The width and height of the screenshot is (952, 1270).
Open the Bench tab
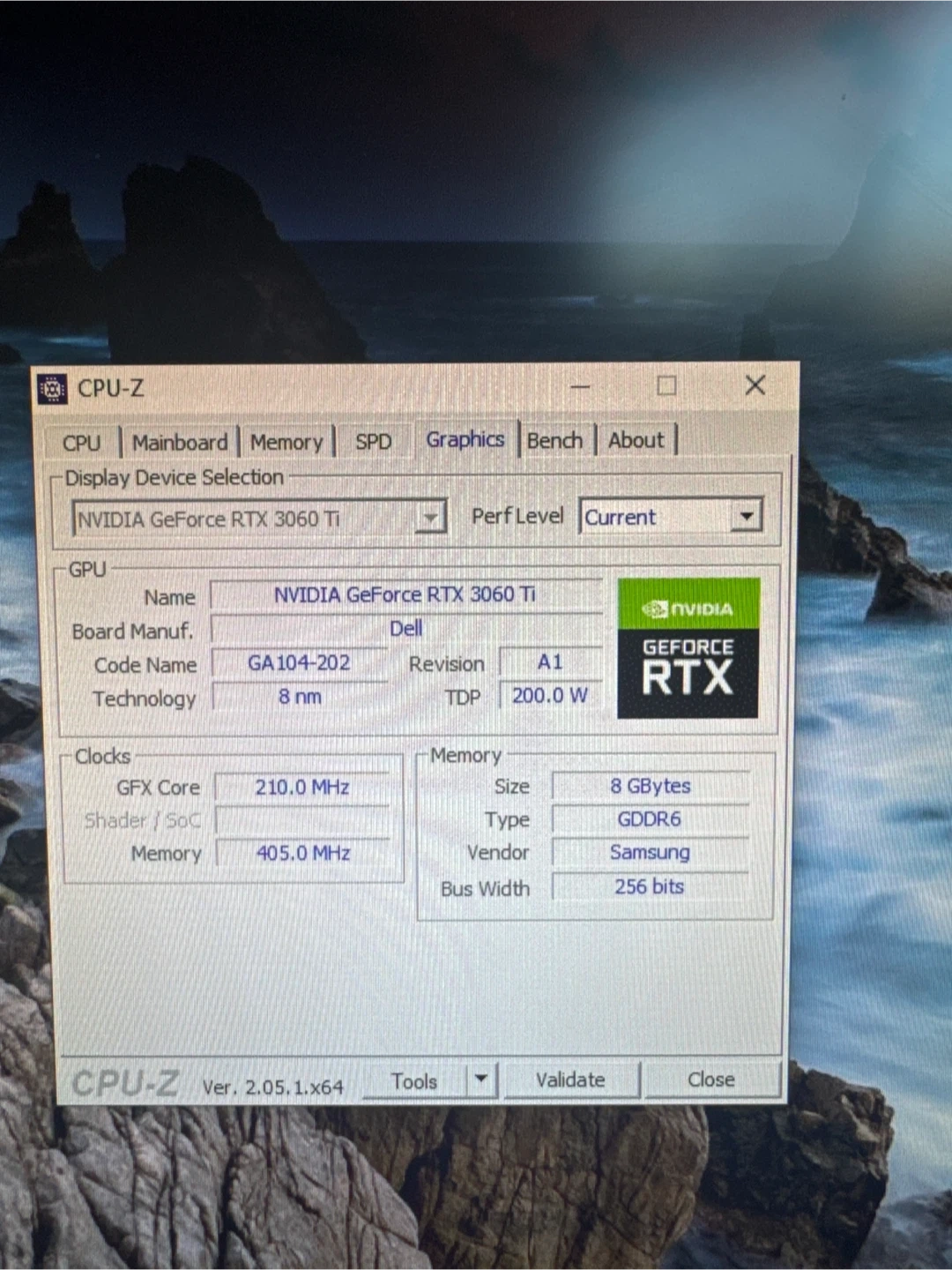(554, 440)
